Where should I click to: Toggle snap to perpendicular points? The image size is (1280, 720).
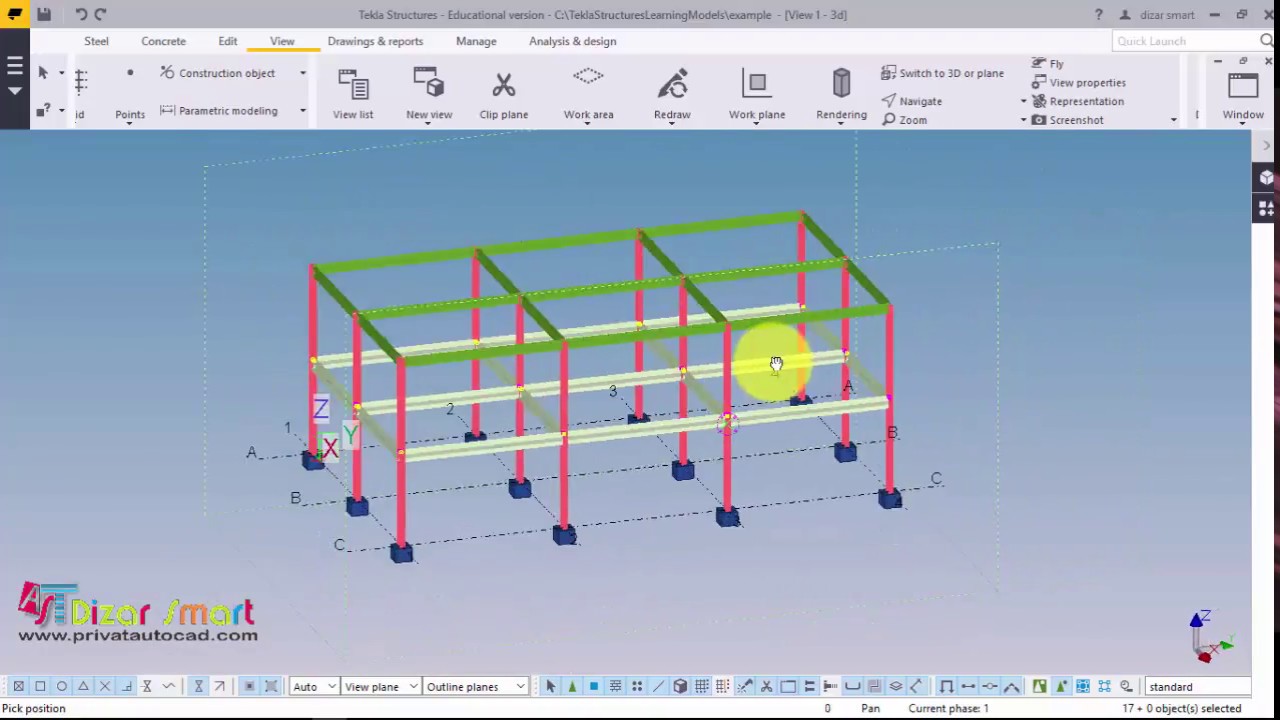coord(127,686)
